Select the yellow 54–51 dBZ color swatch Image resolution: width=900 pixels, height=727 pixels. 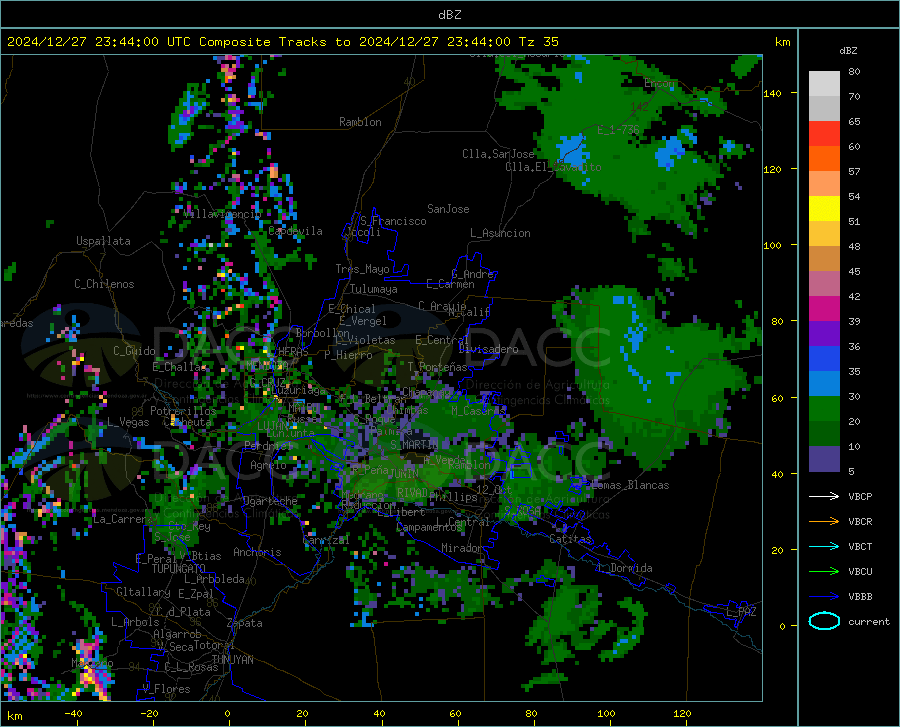point(824,209)
